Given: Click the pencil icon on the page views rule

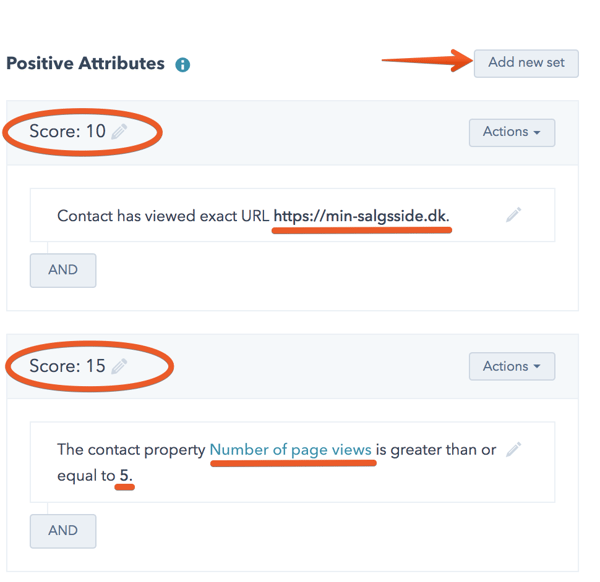Looking at the screenshot, I should 513,450.
